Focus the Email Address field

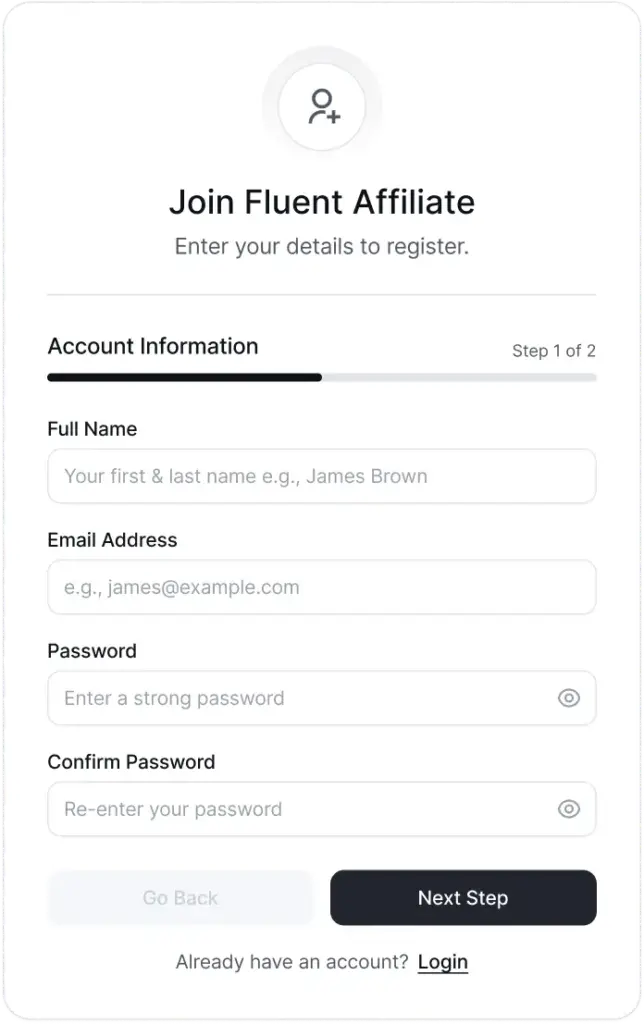[x=322, y=587]
